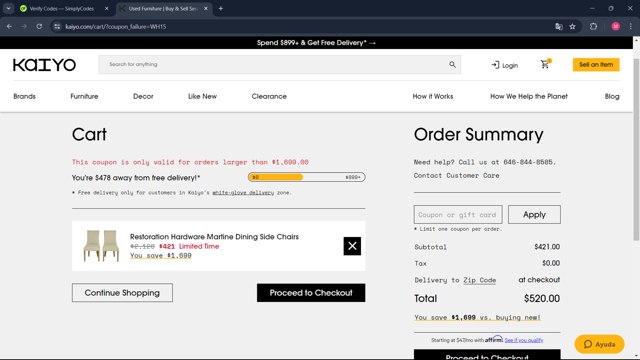Screen dimensions: 640x360
Task: Open site information icon in address bar
Action: pos(57,27)
